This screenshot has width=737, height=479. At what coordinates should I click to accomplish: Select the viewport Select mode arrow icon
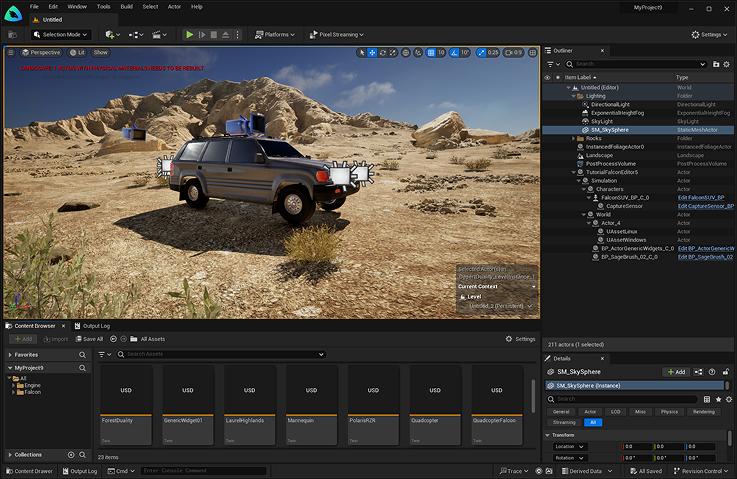click(361, 53)
